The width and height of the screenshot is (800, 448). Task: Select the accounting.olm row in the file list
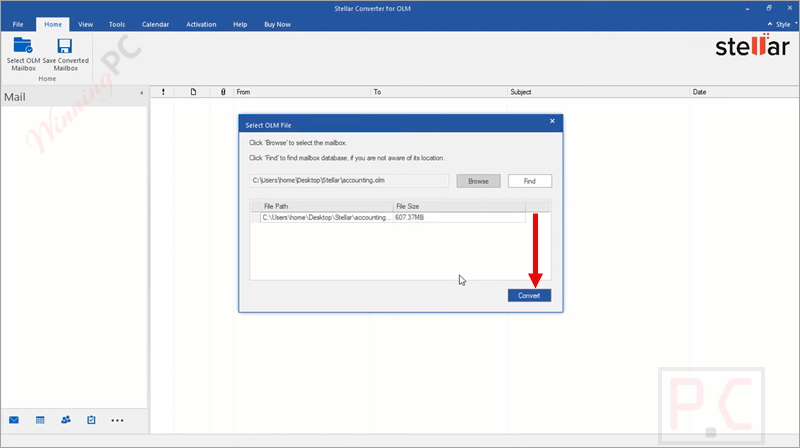pyautogui.click(x=388, y=217)
